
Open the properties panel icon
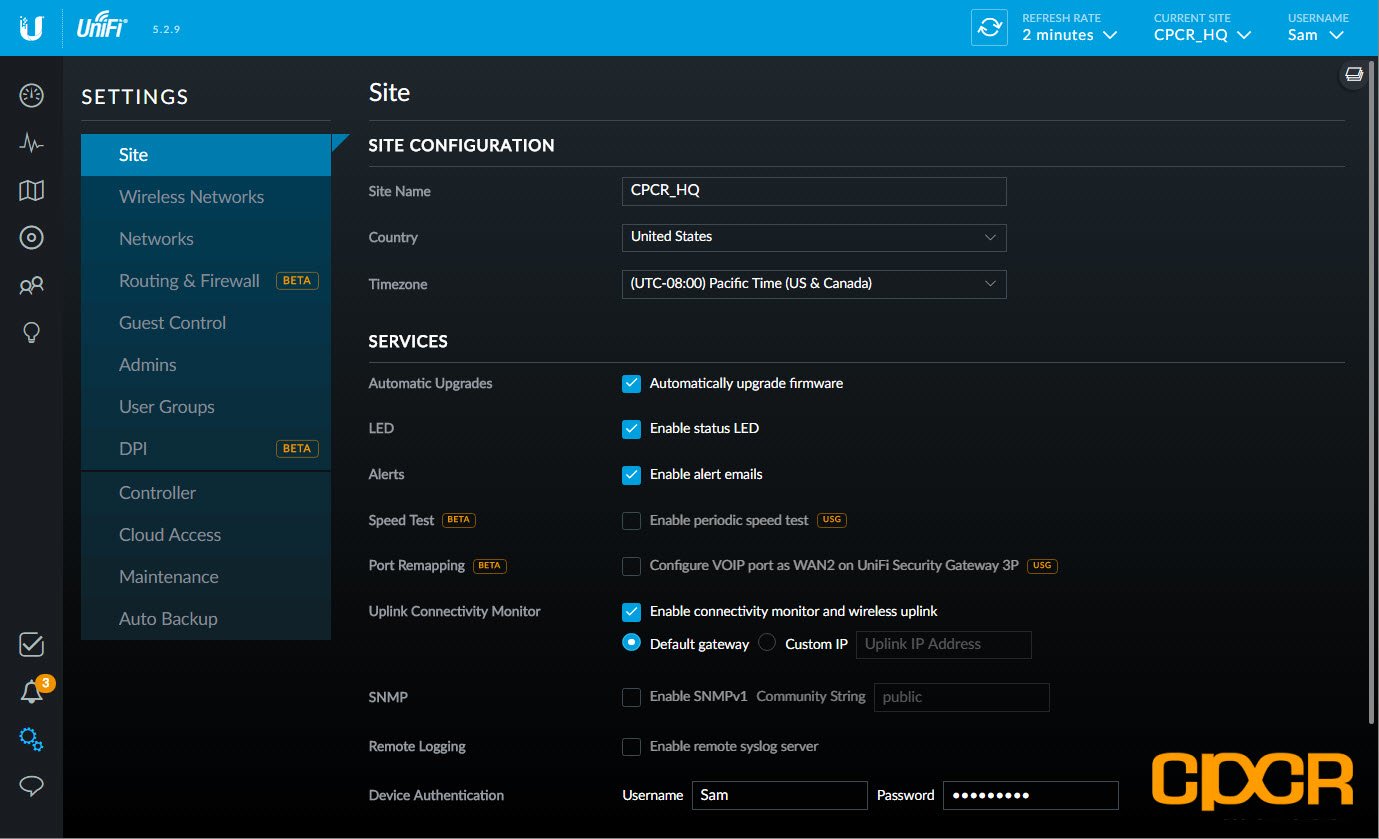[1354, 74]
